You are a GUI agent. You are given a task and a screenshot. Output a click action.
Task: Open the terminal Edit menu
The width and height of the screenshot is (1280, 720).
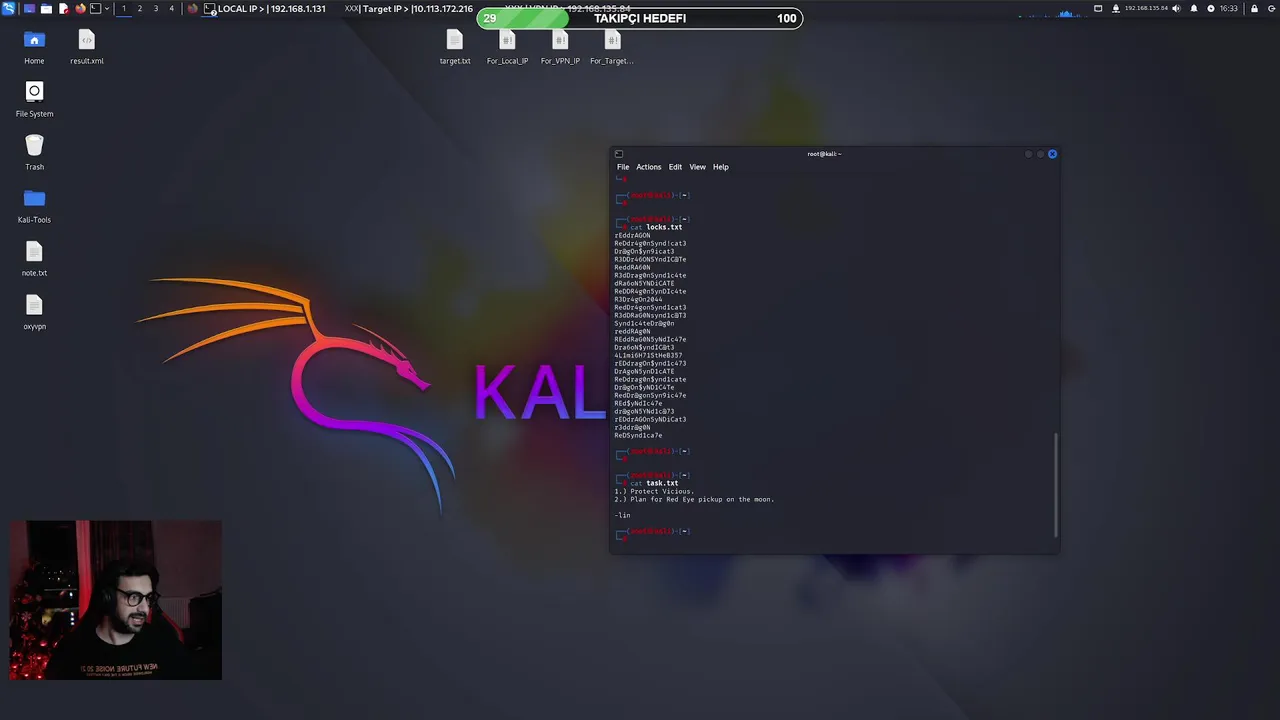(x=675, y=167)
